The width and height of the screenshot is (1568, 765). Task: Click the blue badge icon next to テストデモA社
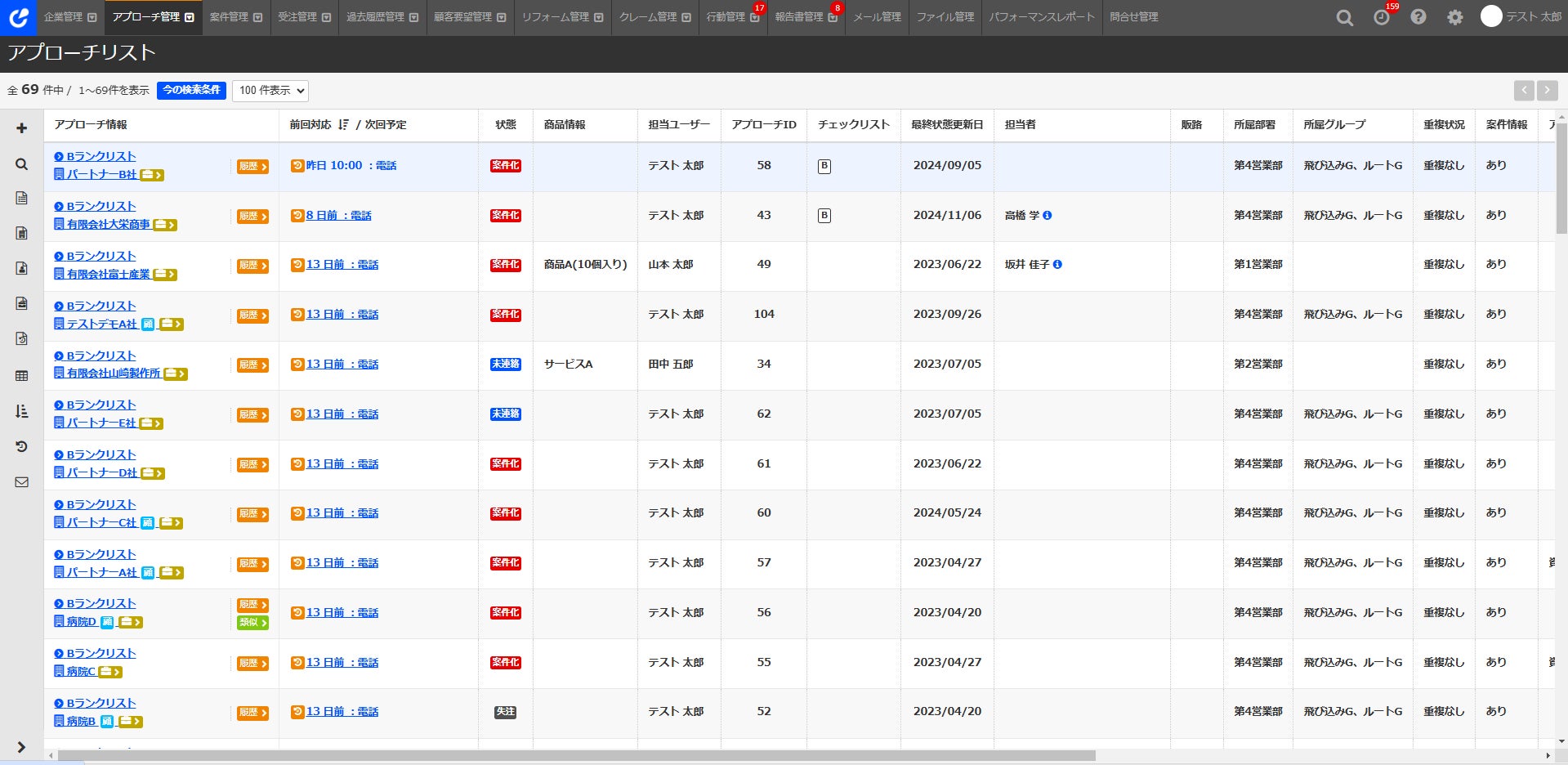point(148,324)
